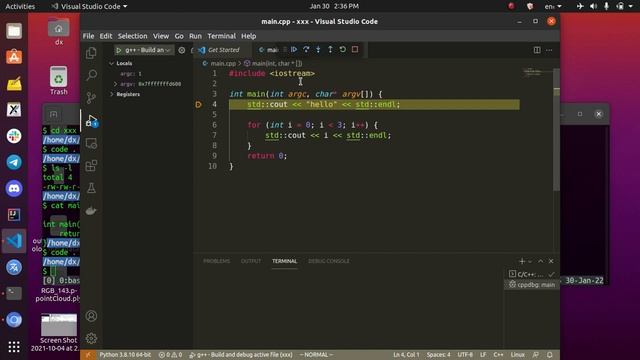Image resolution: width=640 pixels, height=360 pixels.
Task: Switch to the Problems panel tab
Action: (x=216, y=261)
